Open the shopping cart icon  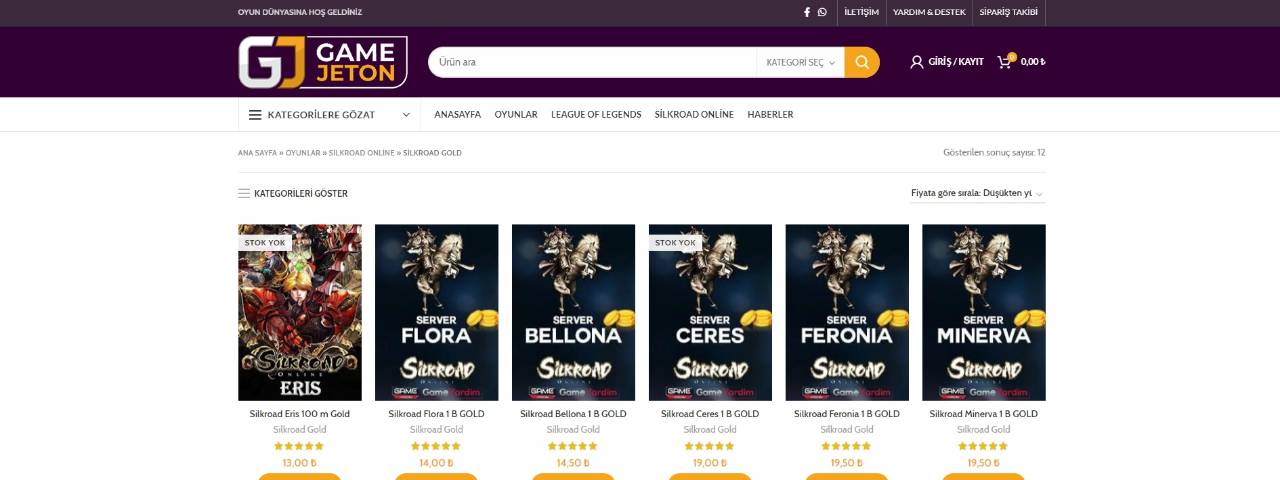click(1005, 62)
